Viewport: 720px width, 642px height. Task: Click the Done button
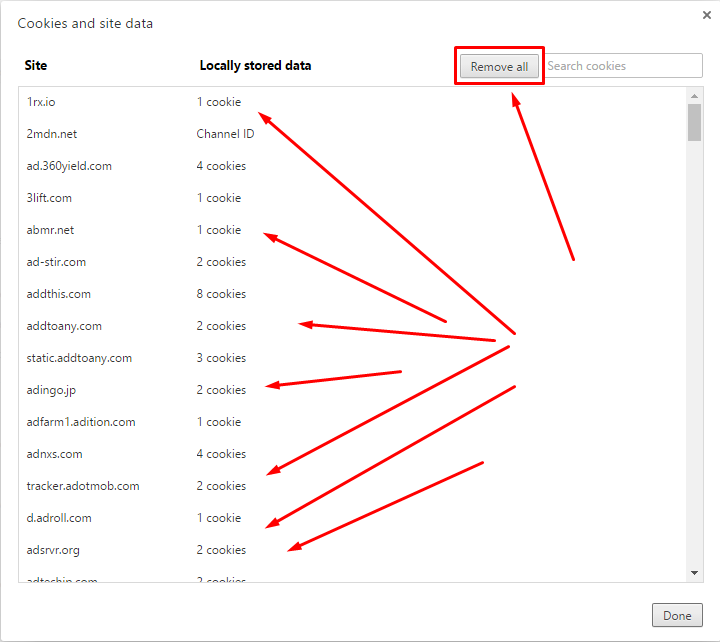pyautogui.click(x=677, y=615)
